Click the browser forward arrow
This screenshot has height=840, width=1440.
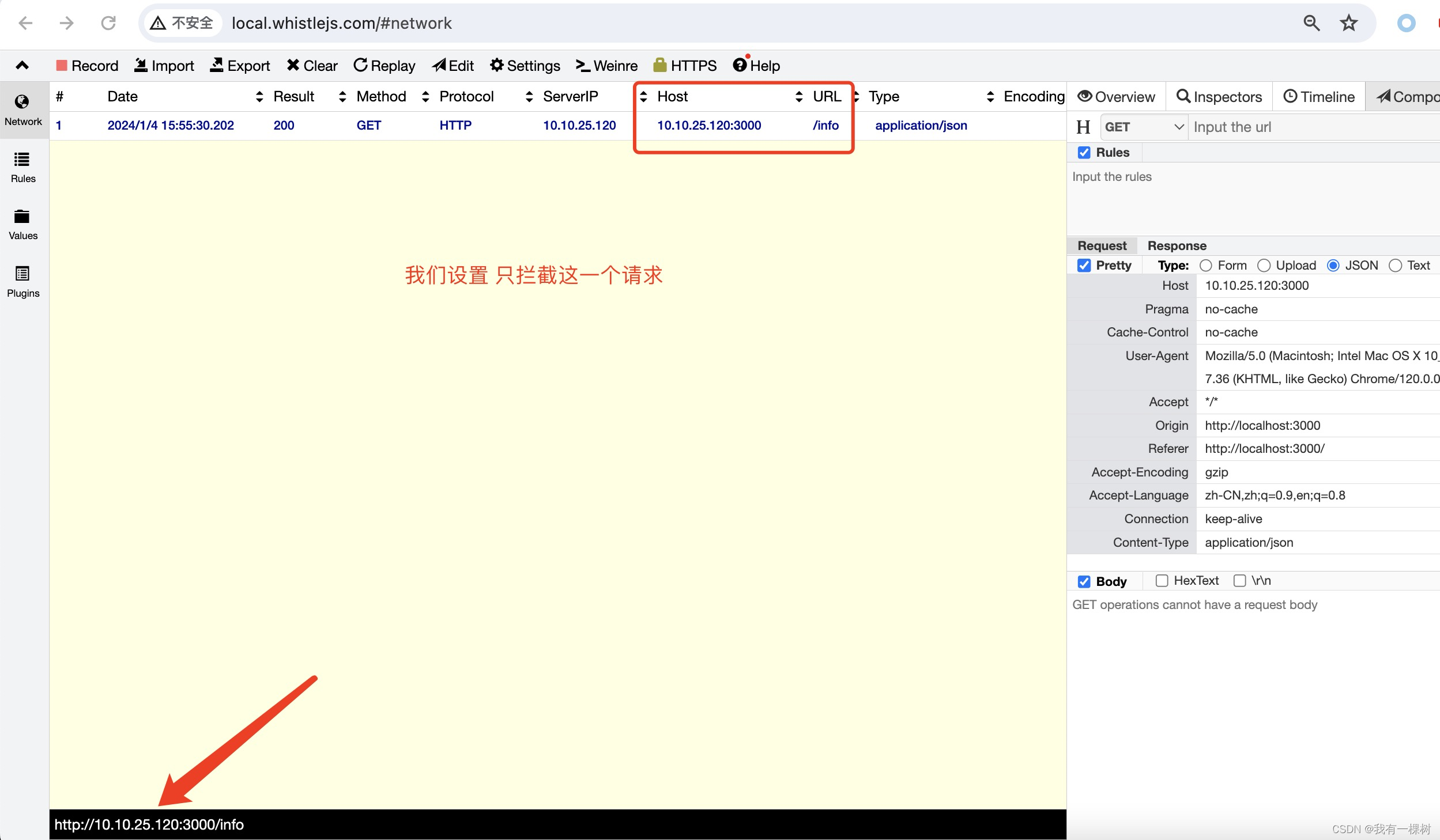point(67,23)
